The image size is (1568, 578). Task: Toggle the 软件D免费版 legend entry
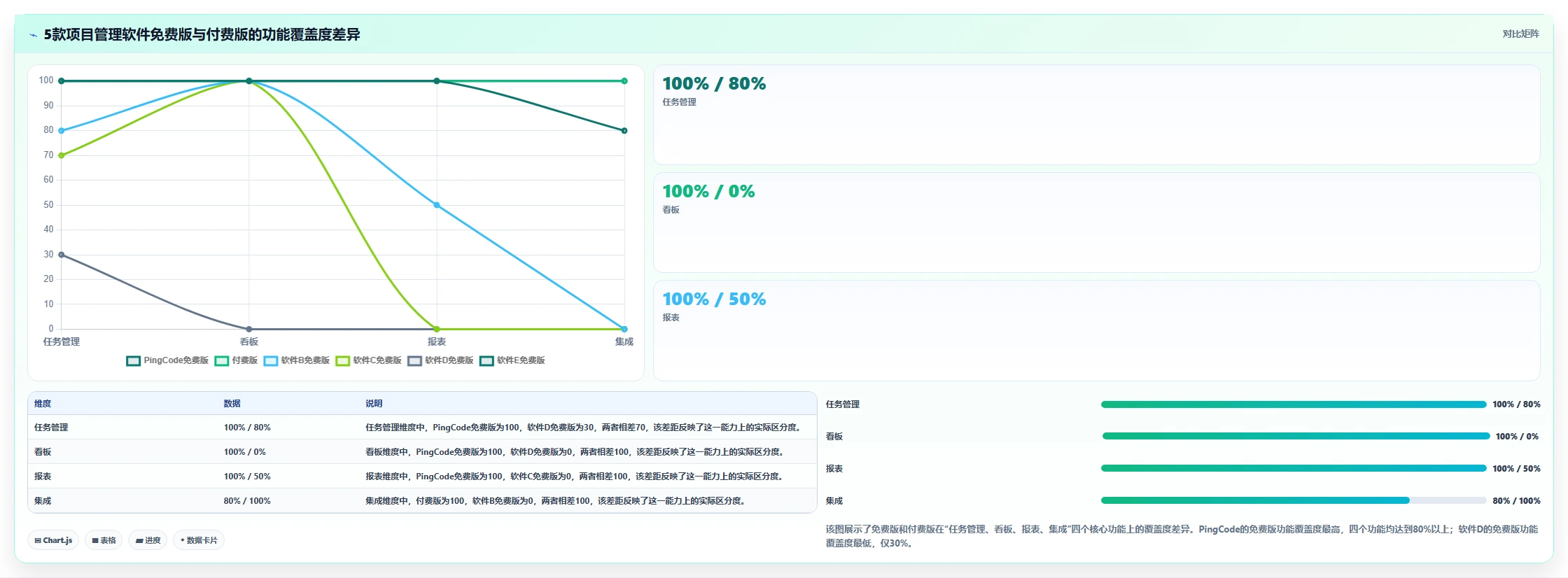(441, 360)
